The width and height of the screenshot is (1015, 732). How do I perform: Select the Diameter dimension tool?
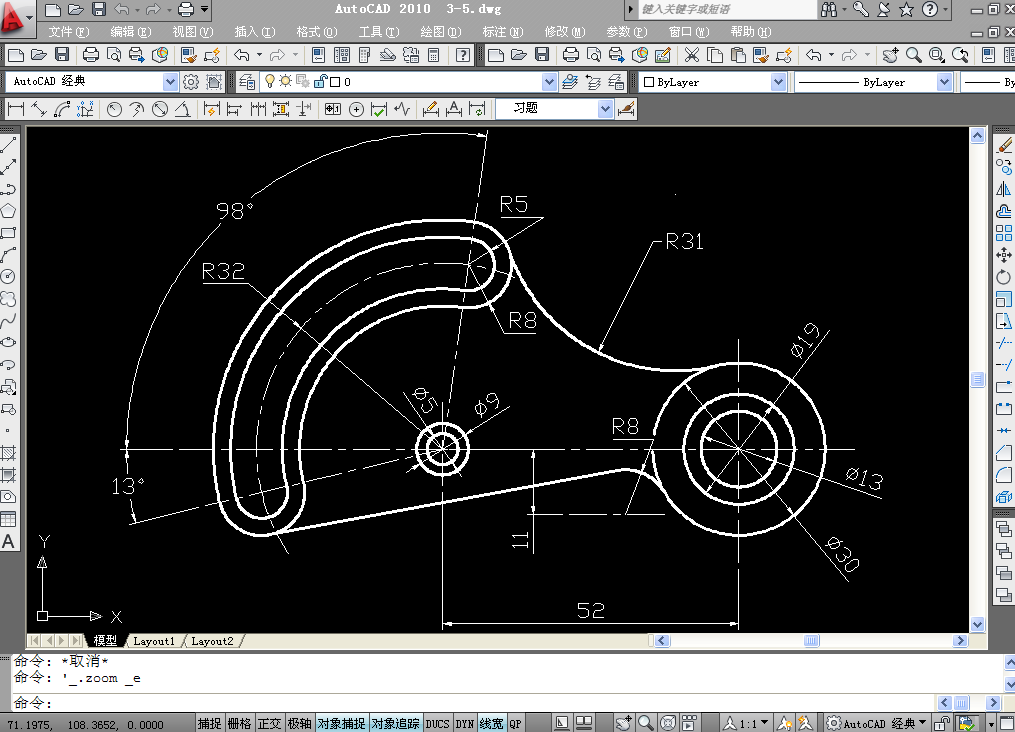[160, 109]
